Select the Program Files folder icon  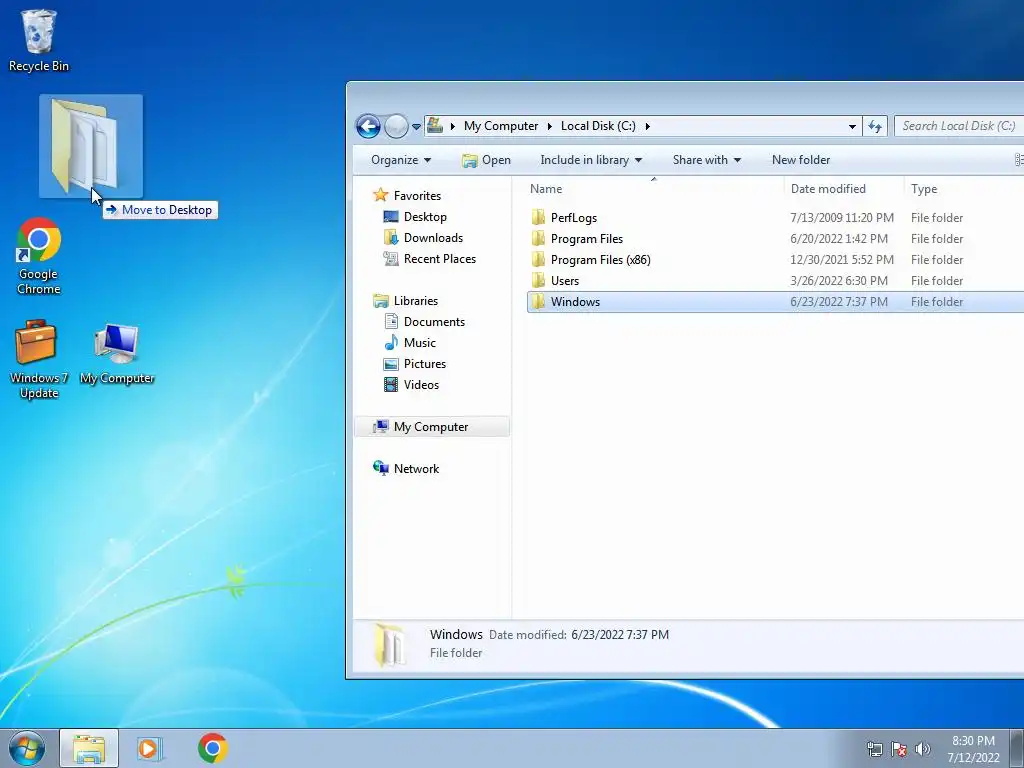(538, 238)
